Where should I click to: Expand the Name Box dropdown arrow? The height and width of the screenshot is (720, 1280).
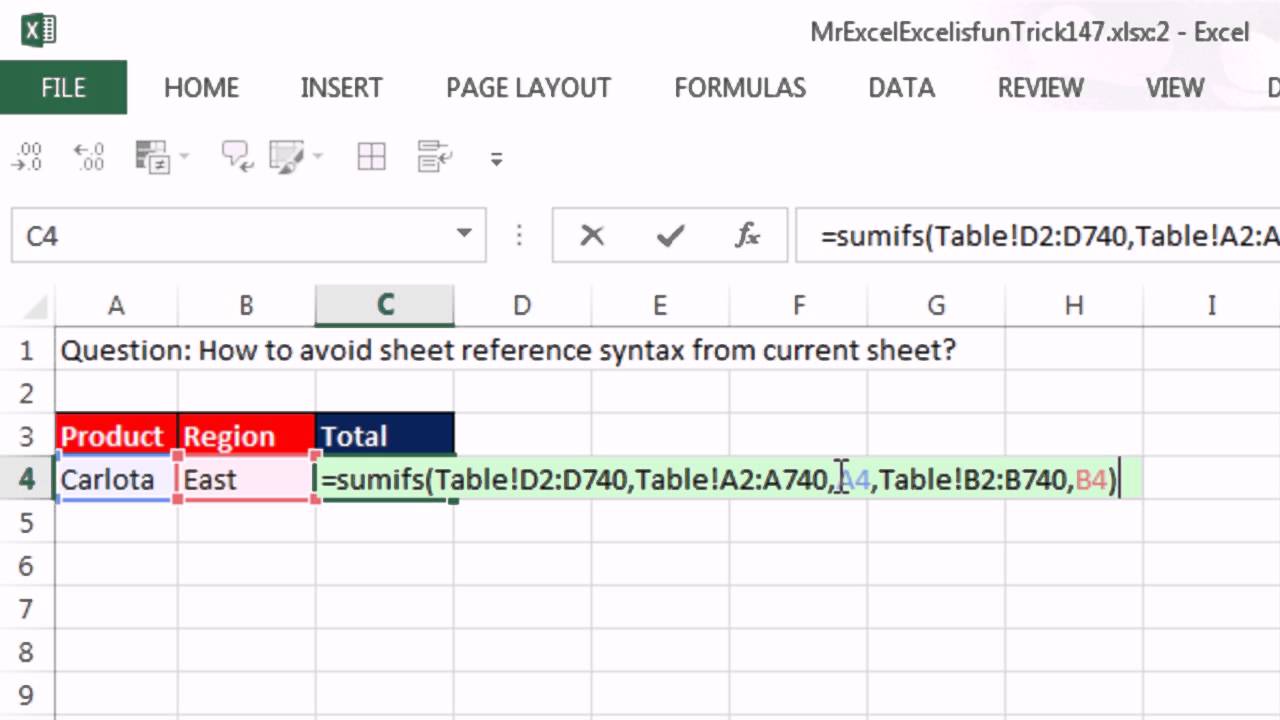point(464,235)
